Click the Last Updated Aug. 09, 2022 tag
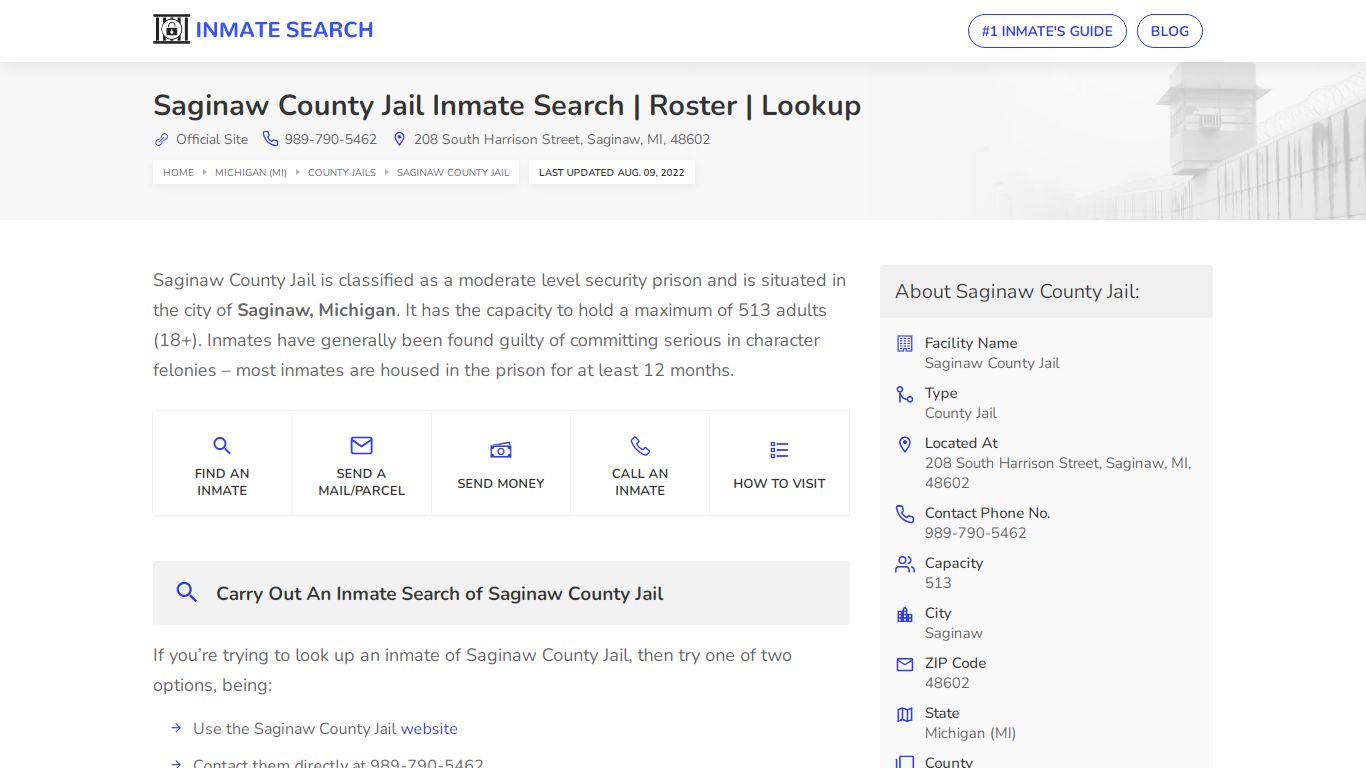1366x768 pixels. click(x=612, y=172)
